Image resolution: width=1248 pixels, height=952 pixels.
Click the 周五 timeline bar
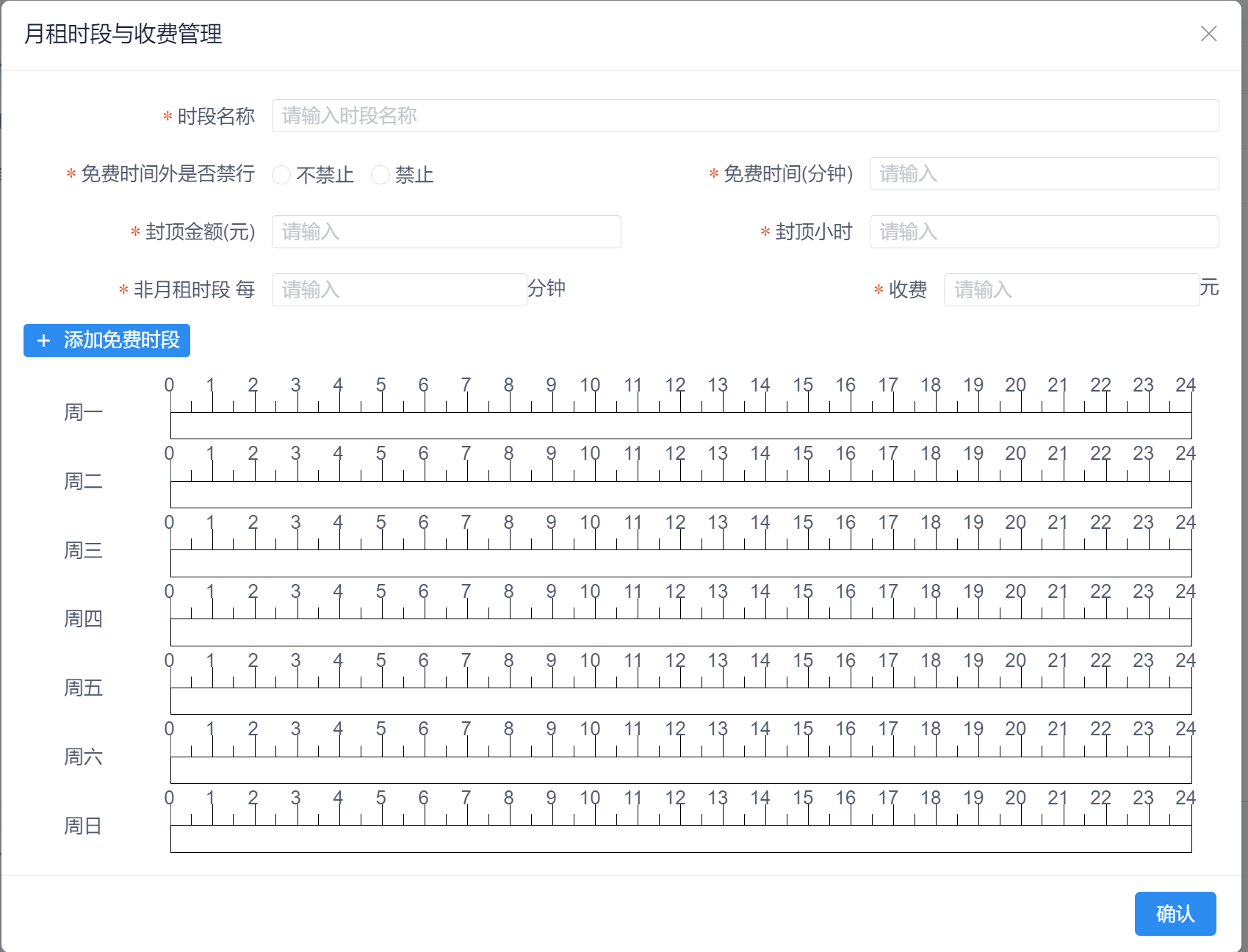pyautogui.click(x=681, y=701)
